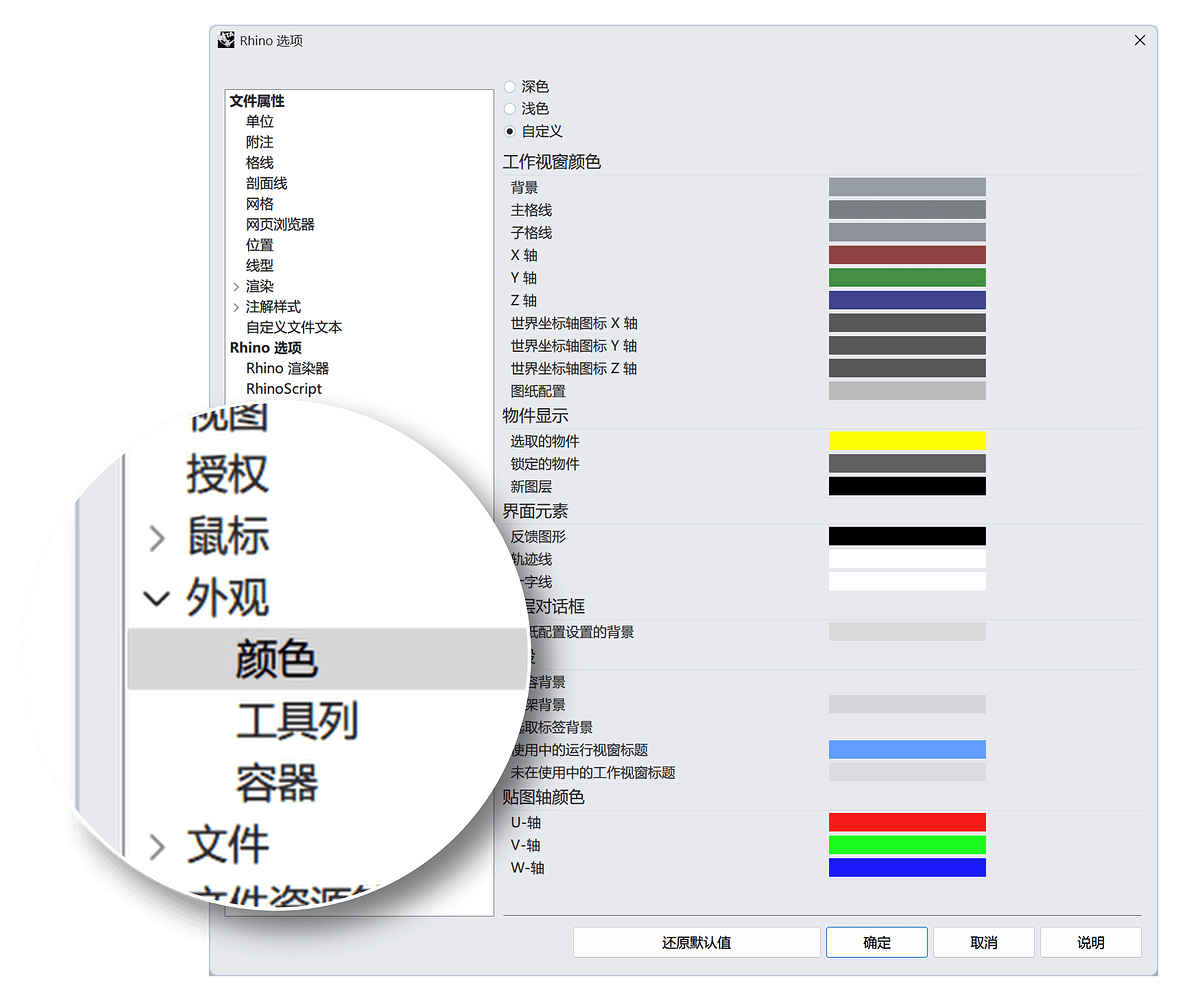The height and width of the screenshot is (1000, 1180).
Task: Open the red U-轴 color swatch
Action: click(x=907, y=821)
